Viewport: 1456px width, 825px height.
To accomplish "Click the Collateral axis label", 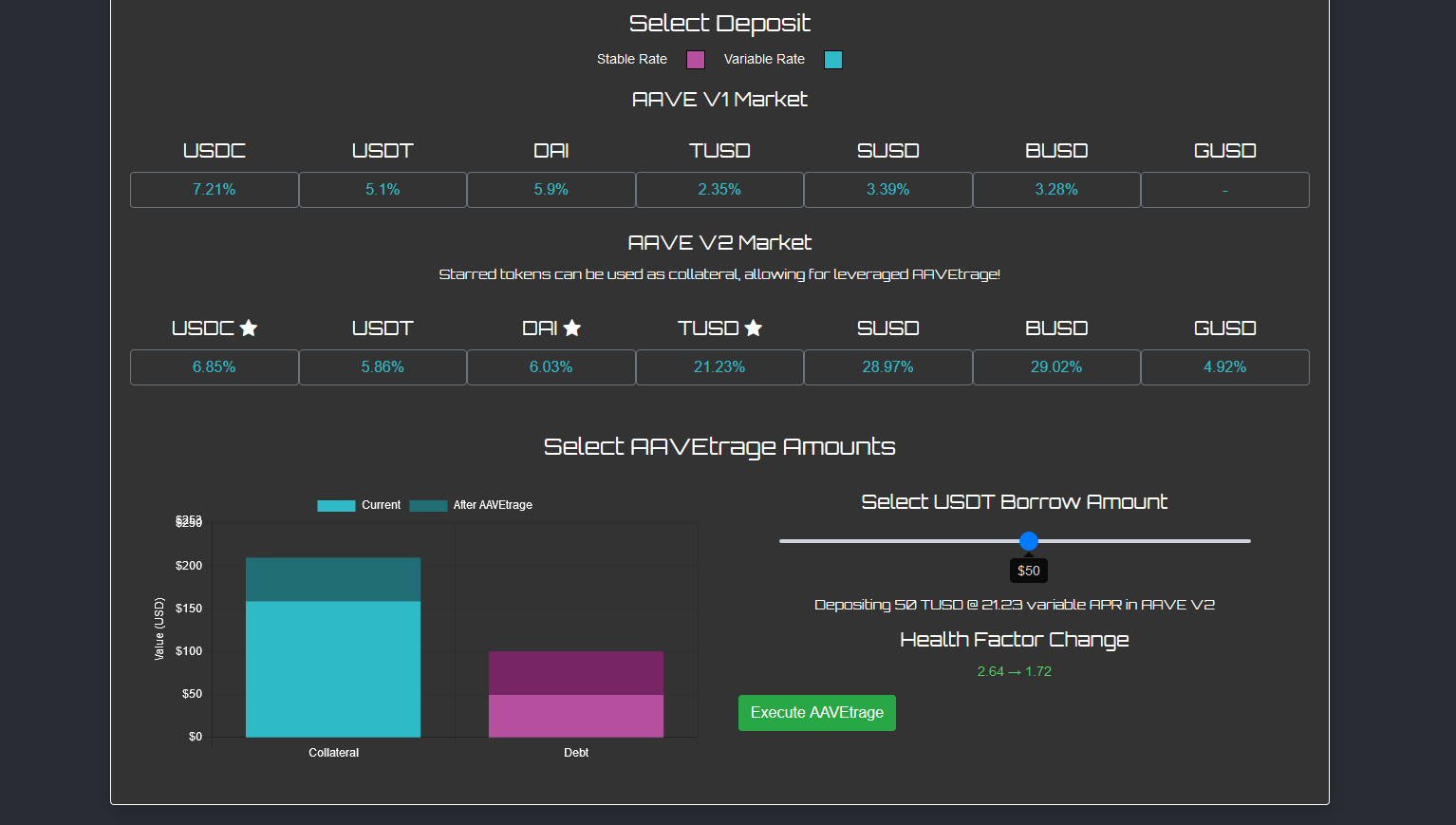I will pyautogui.click(x=334, y=753).
